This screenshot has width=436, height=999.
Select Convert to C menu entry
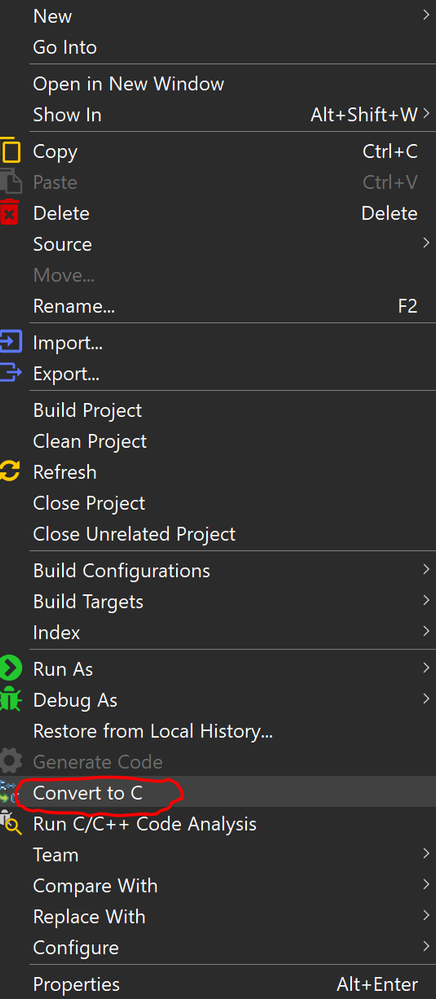tap(218, 793)
